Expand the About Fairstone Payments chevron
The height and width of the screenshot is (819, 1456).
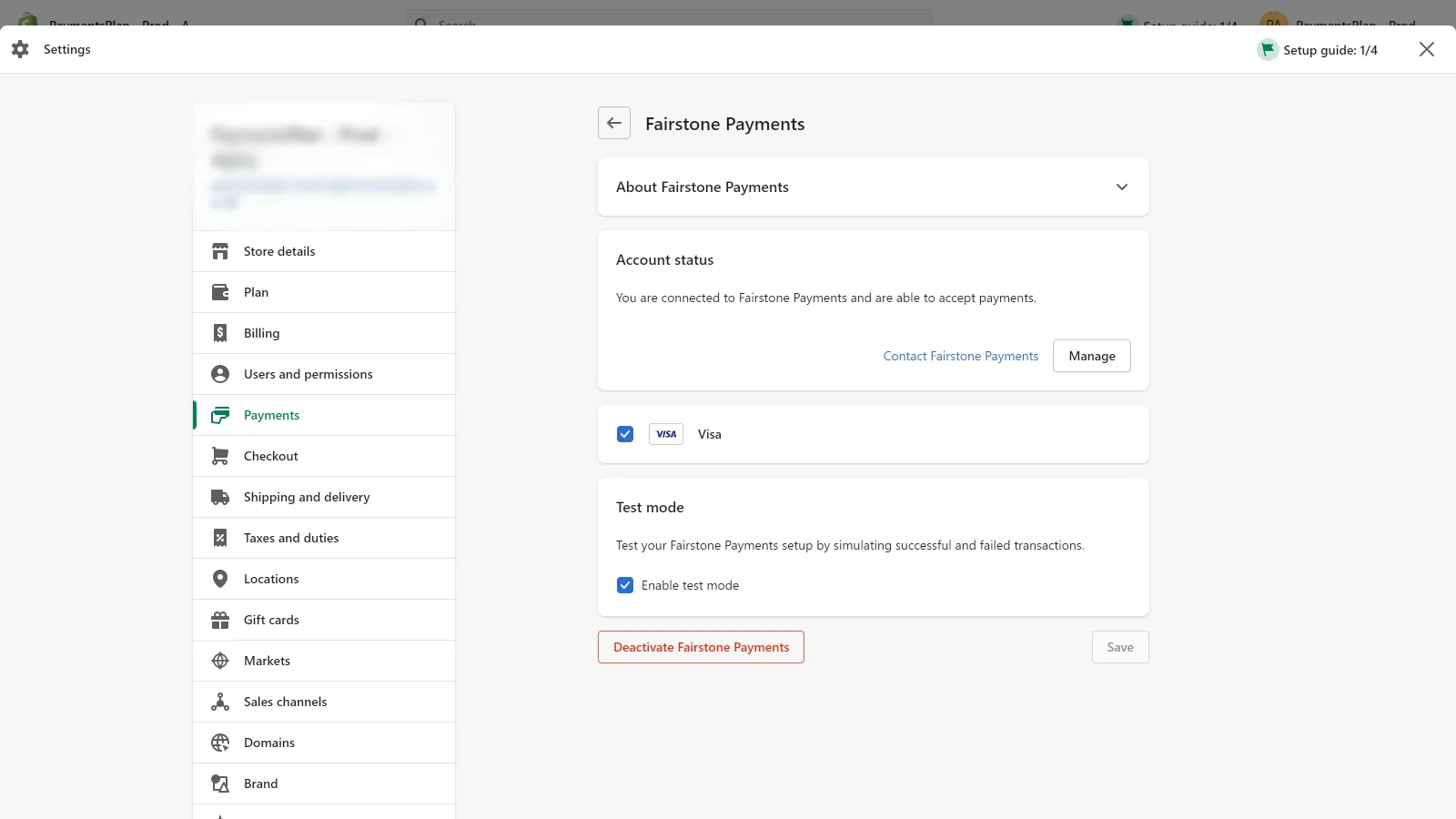click(x=1122, y=187)
